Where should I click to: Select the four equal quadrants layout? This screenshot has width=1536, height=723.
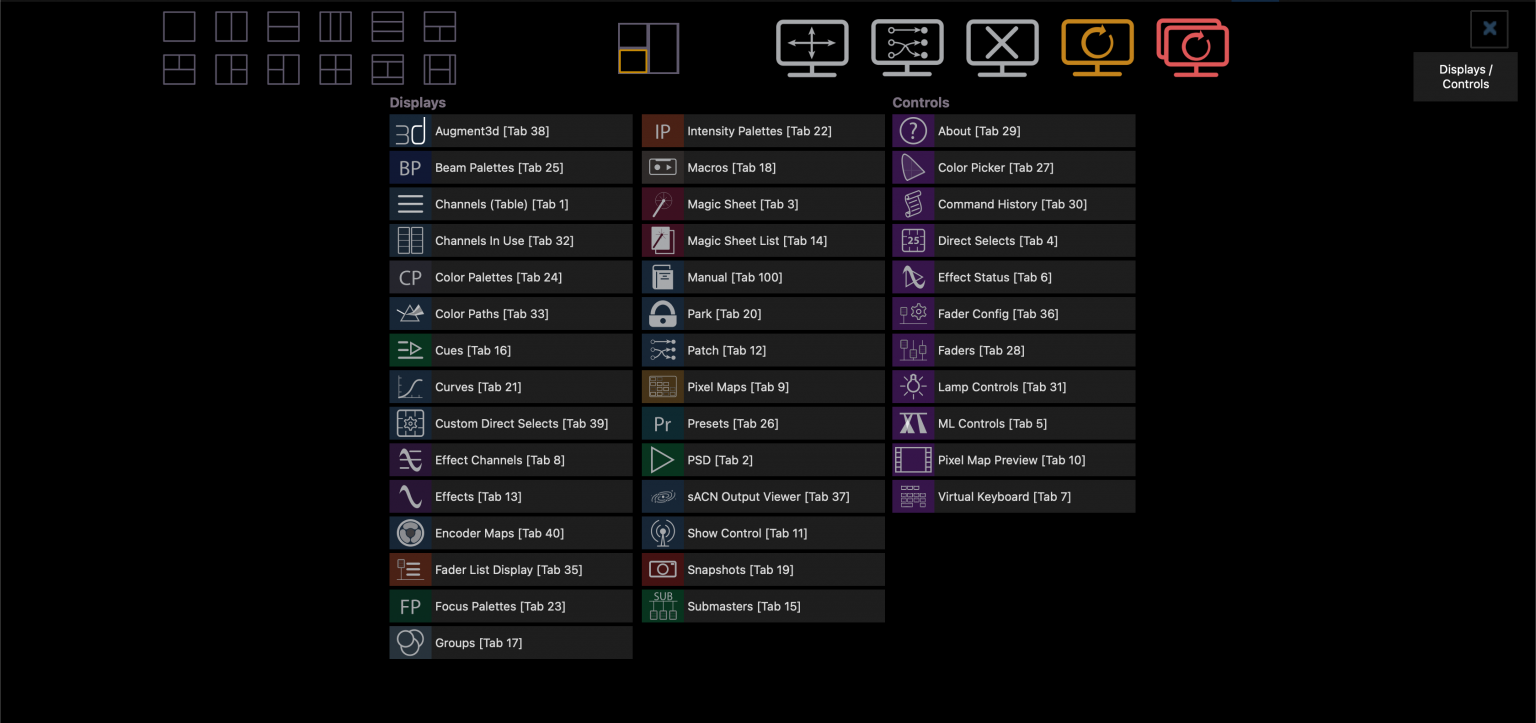[x=336, y=70]
